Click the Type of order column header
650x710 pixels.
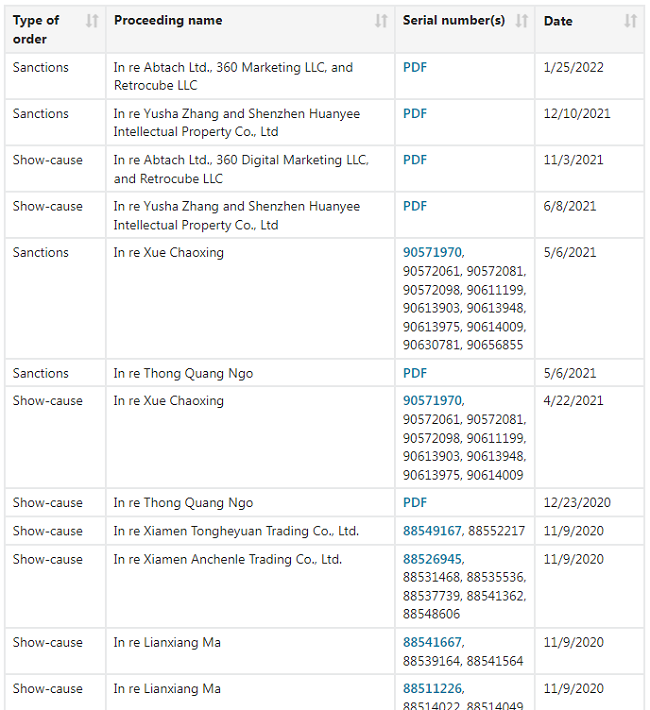pyautogui.click(x=37, y=29)
